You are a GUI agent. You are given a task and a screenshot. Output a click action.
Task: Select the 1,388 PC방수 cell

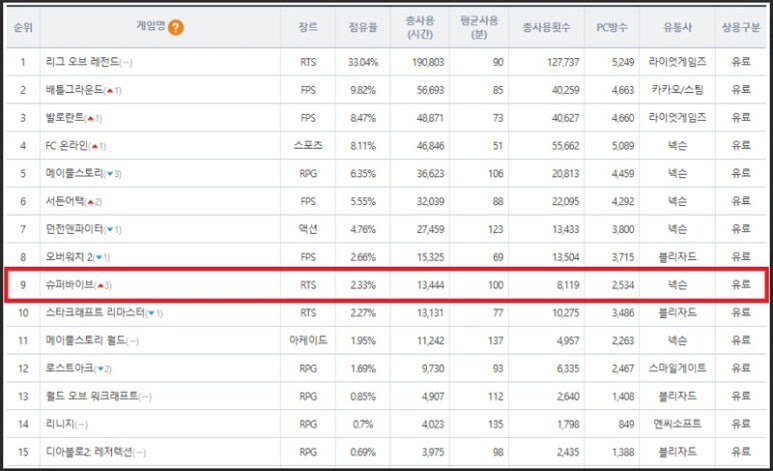623,452
